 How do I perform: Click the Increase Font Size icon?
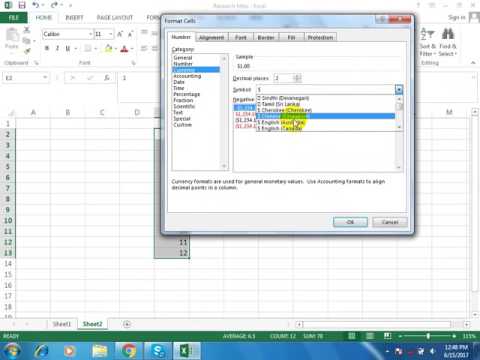(120, 34)
